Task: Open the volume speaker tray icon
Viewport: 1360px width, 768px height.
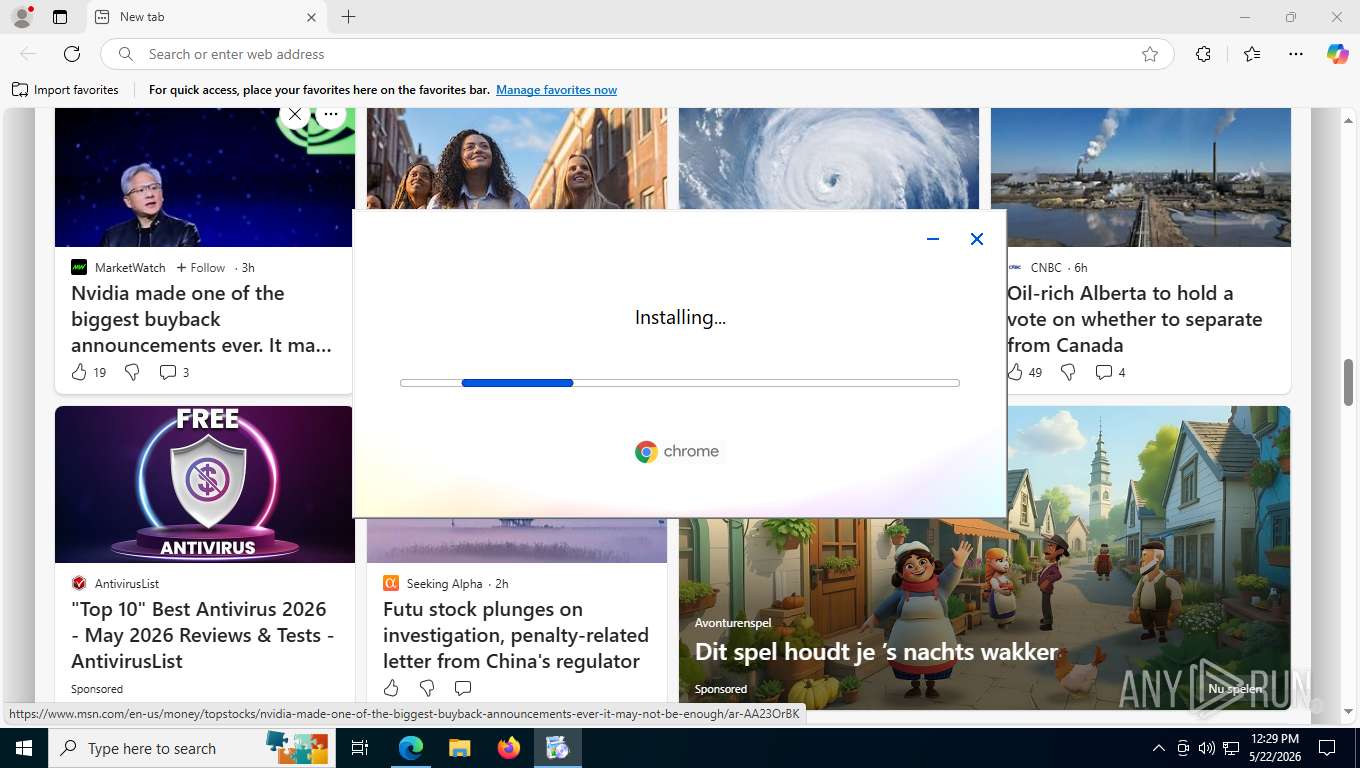Action: [x=1206, y=748]
